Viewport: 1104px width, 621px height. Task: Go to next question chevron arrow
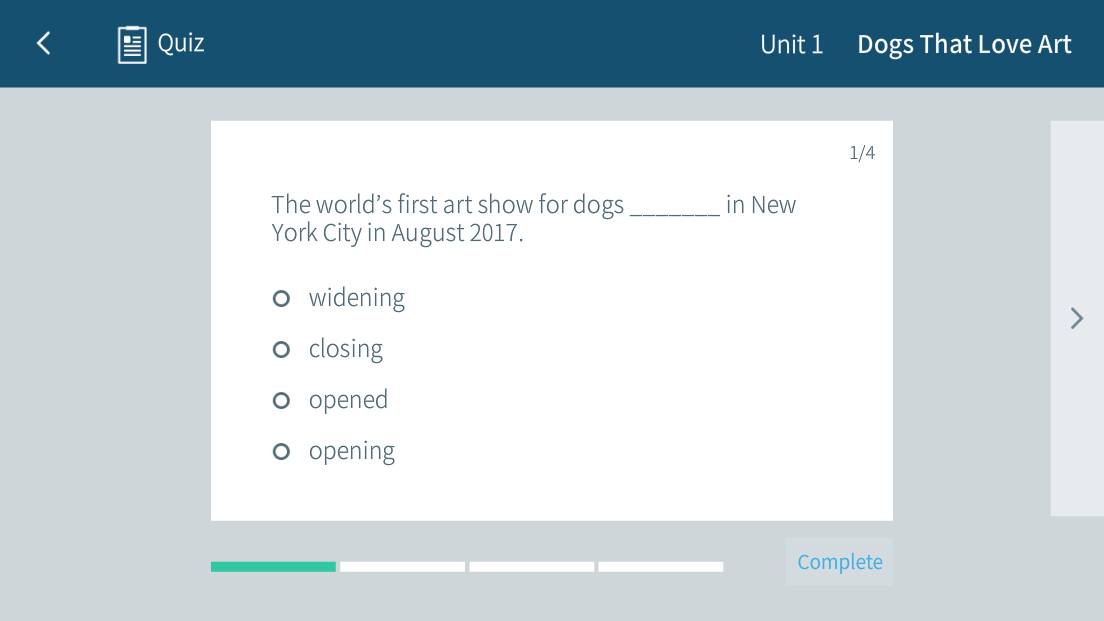pos(1076,318)
